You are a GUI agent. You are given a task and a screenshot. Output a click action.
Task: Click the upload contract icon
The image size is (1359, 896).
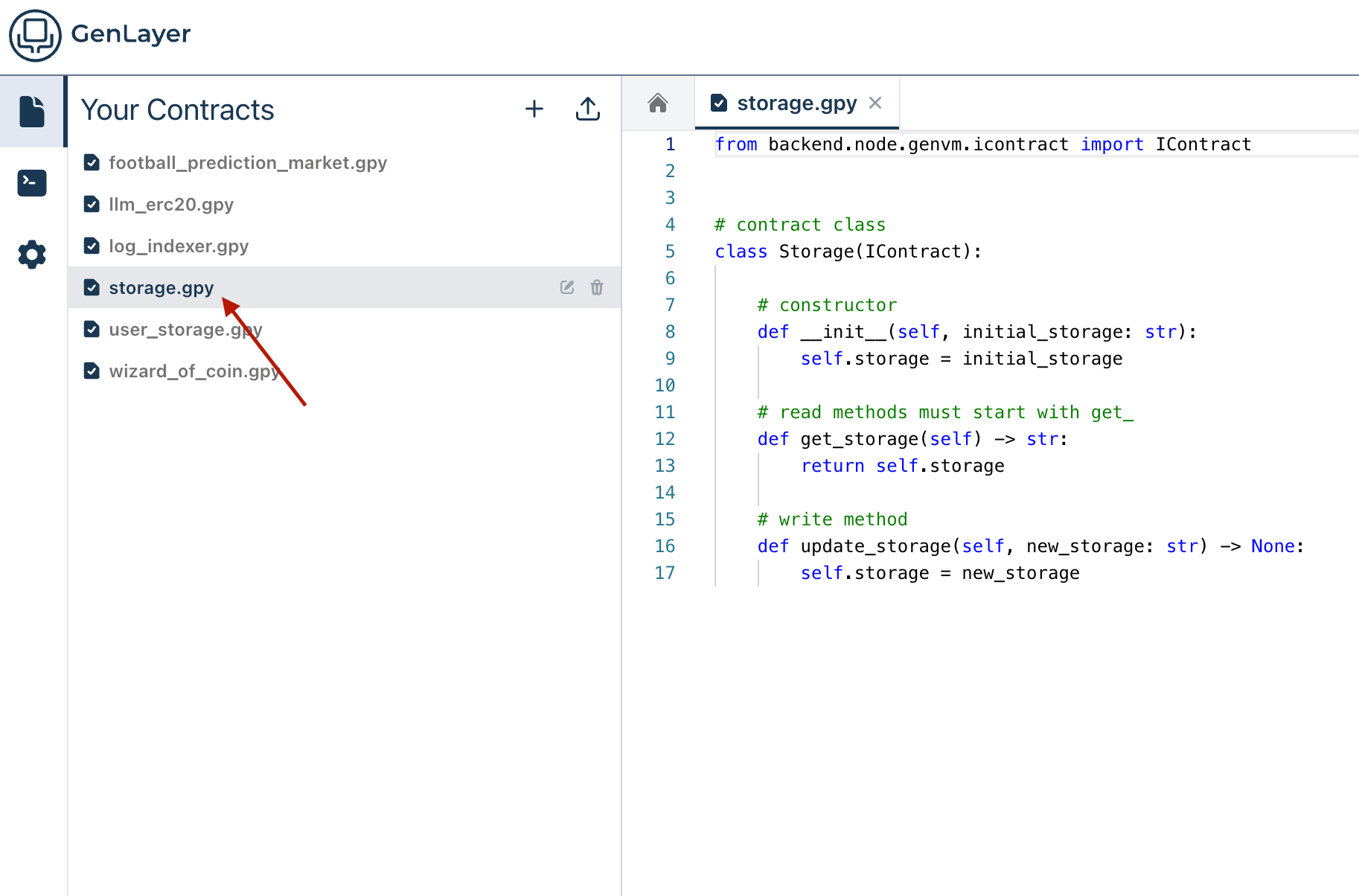[x=587, y=109]
